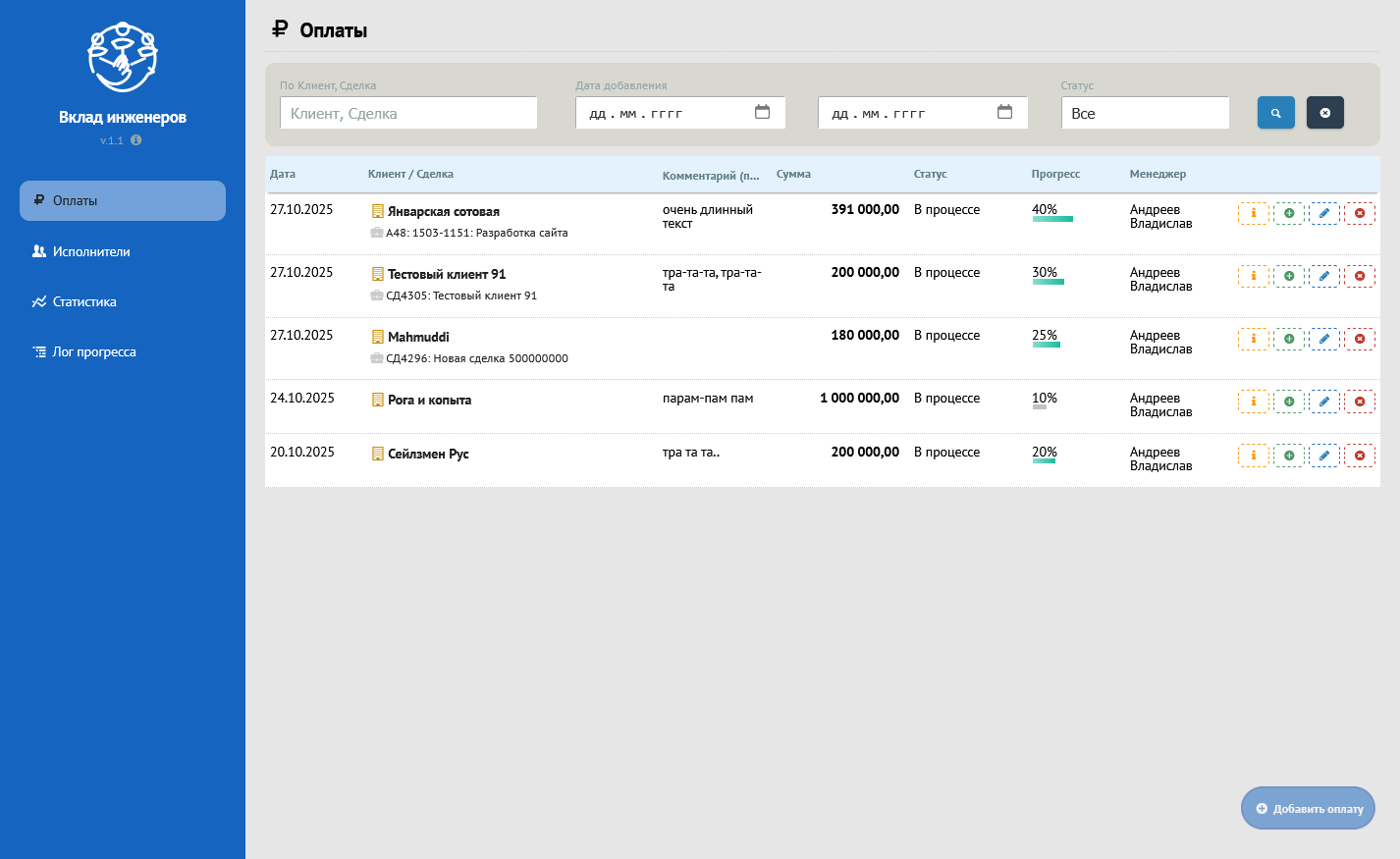Screen dimensions: 1400x859
Task: Edit the Mahmuddi payment with pencil icon
Action: point(1323,339)
